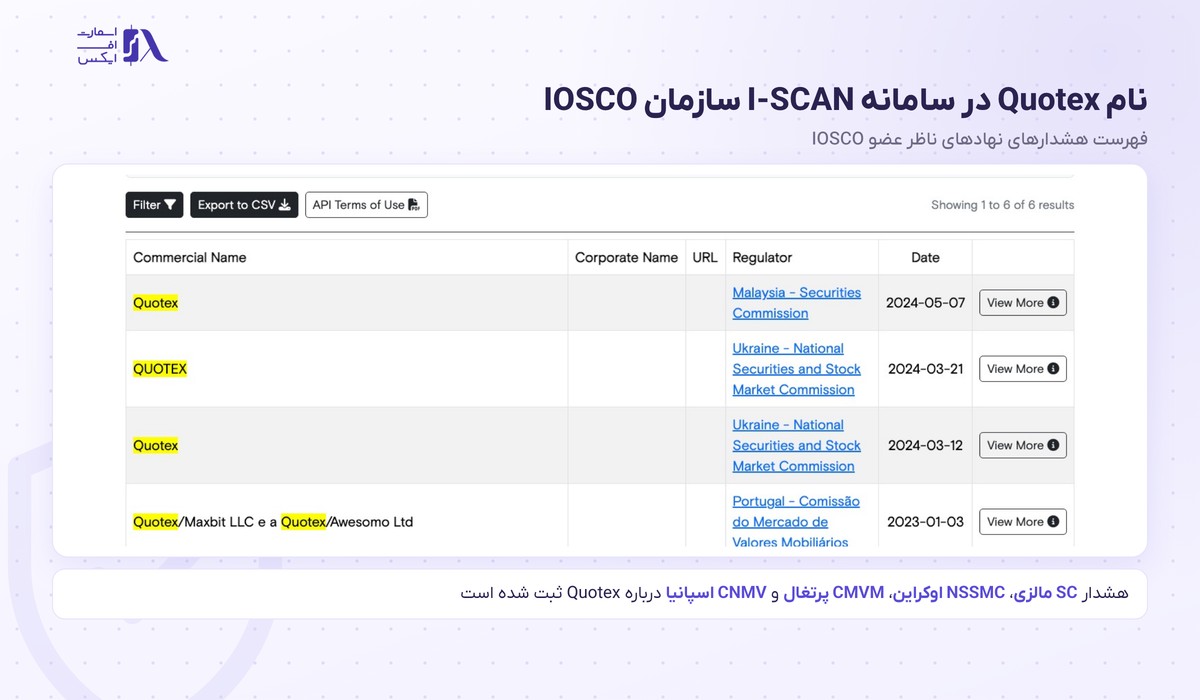The height and width of the screenshot is (700, 1200).
Task: Click the Date column header
Action: tap(926, 257)
